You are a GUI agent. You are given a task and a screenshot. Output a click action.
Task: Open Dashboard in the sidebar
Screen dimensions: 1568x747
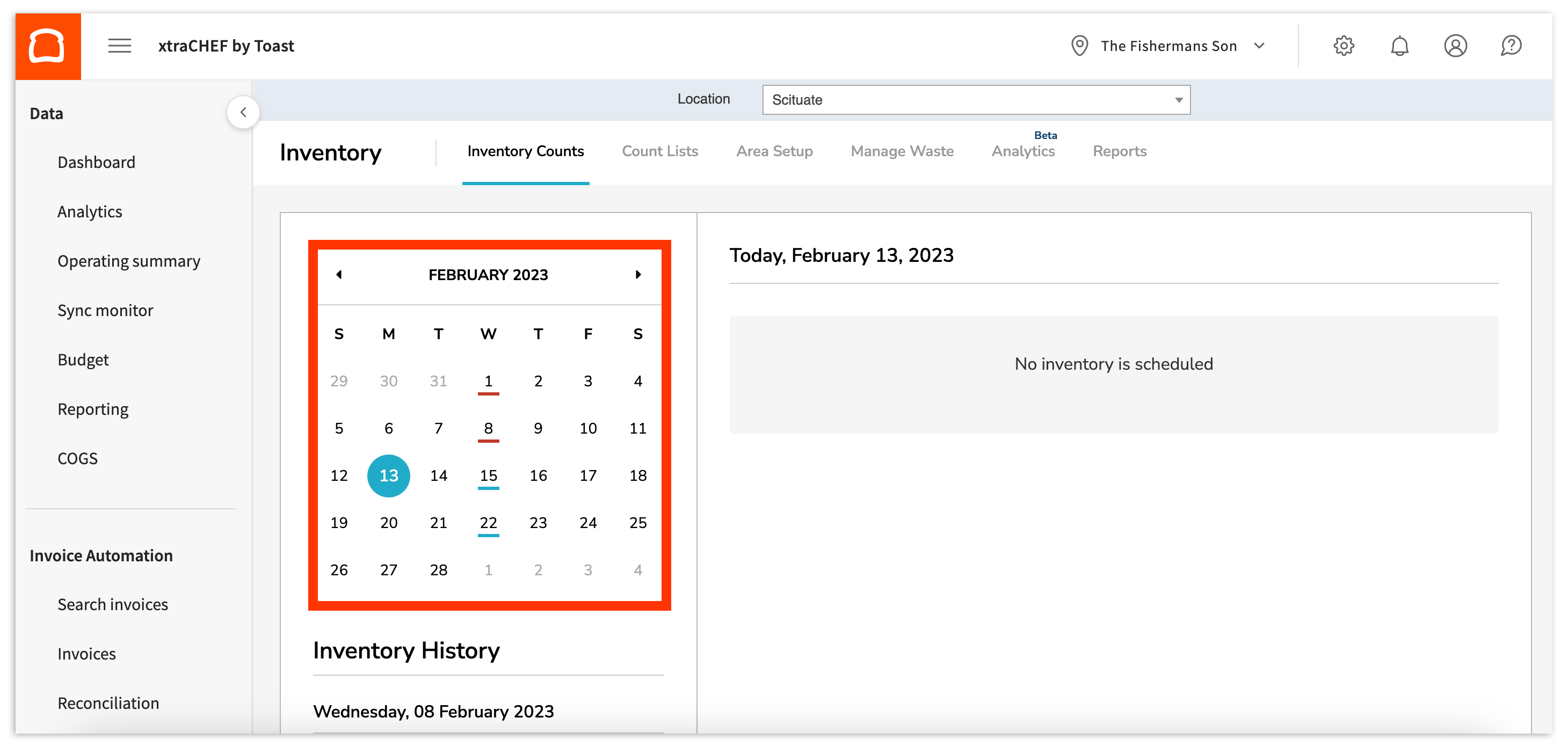96,163
